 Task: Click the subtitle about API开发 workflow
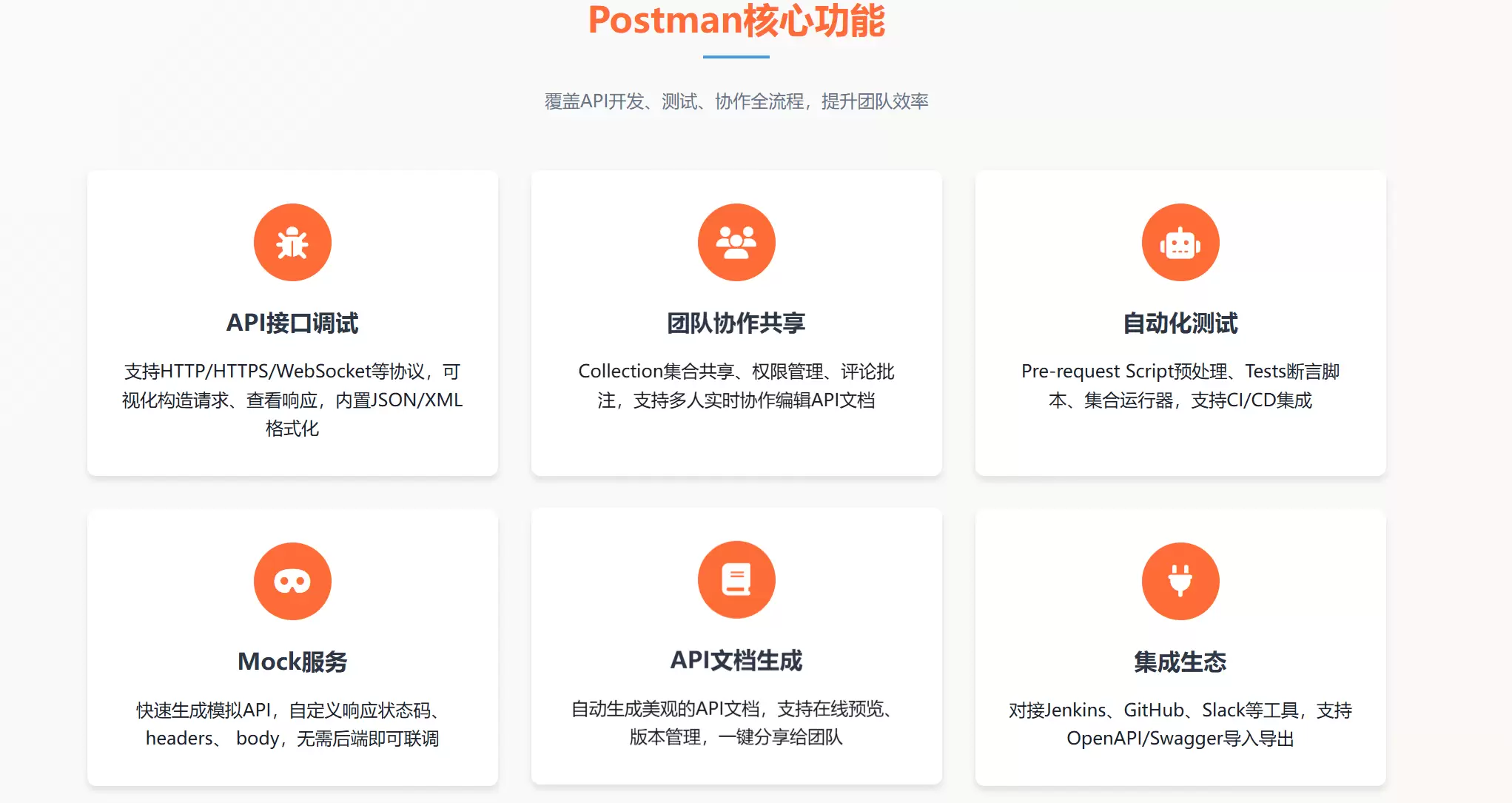click(x=737, y=101)
